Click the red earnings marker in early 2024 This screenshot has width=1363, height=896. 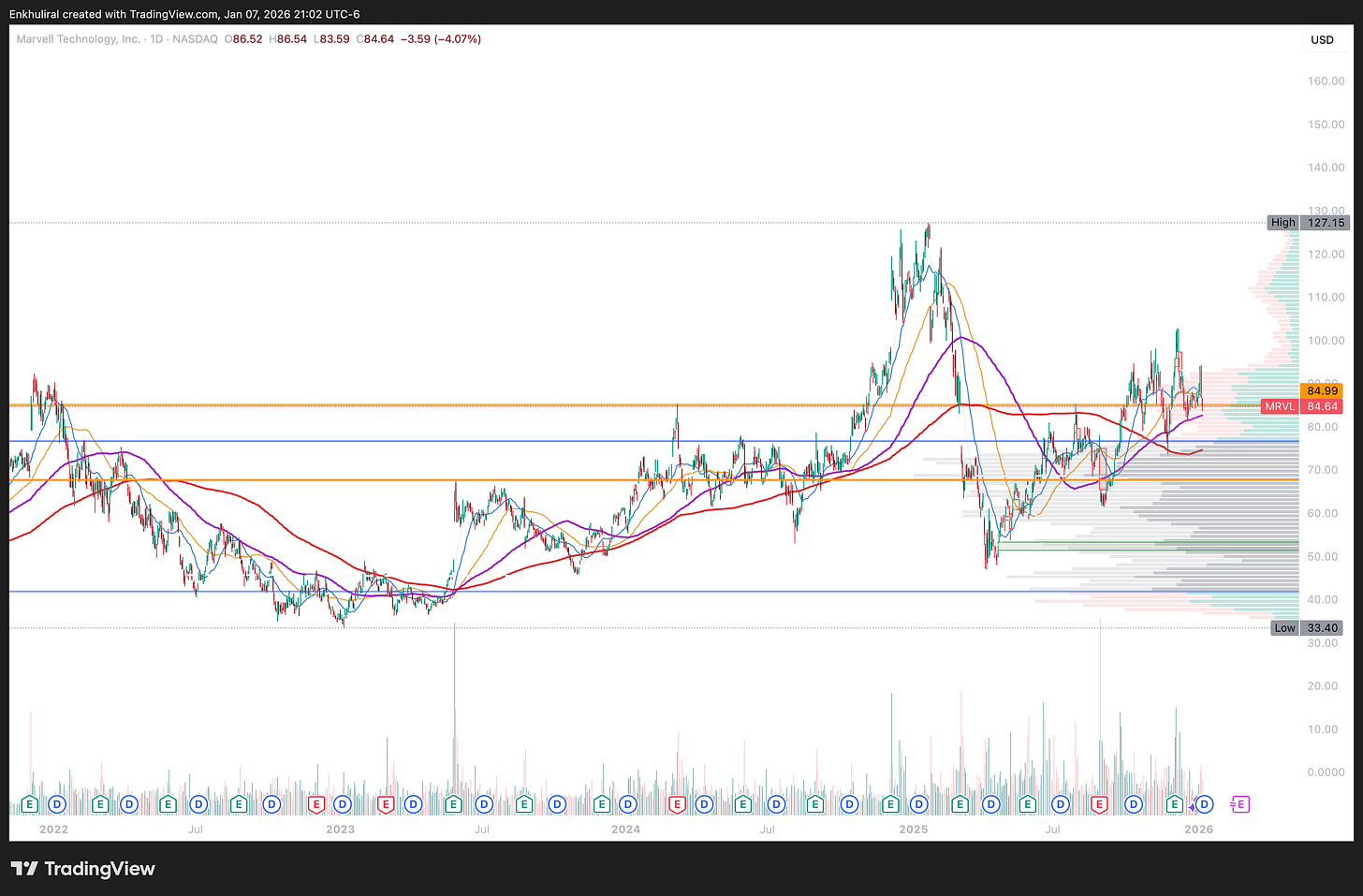tap(677, 804)
